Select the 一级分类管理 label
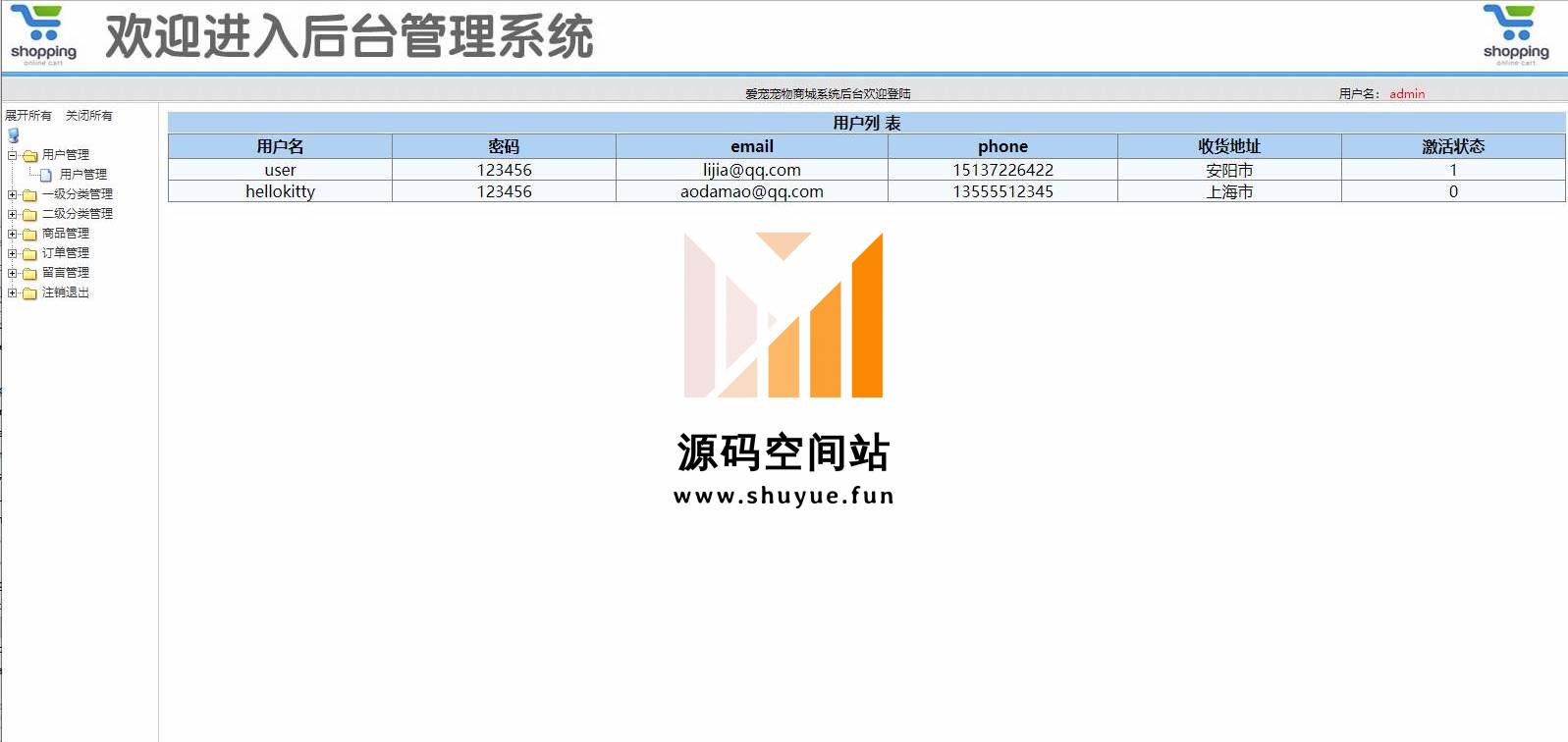The image size is (1568, 742). pyautogui.click(x=78, y=193)
